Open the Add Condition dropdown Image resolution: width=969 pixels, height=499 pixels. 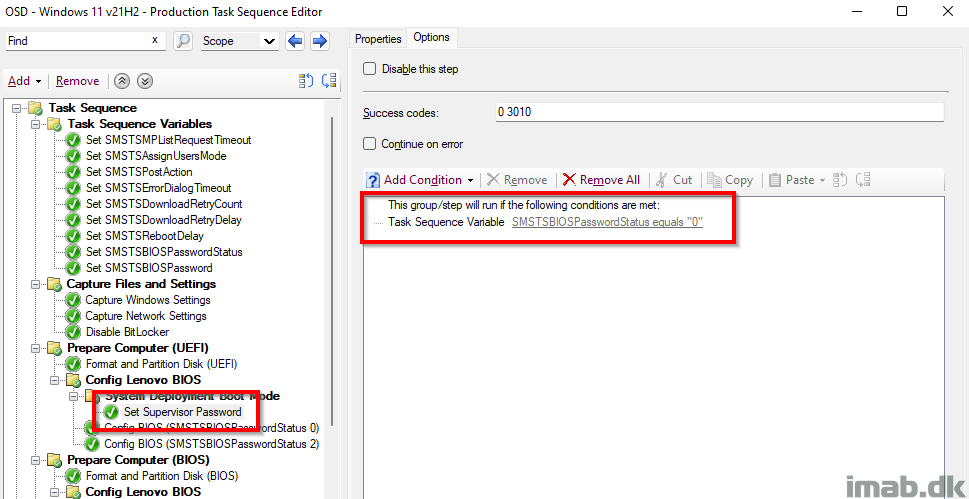pyautogui.click(x=422, y=180)
